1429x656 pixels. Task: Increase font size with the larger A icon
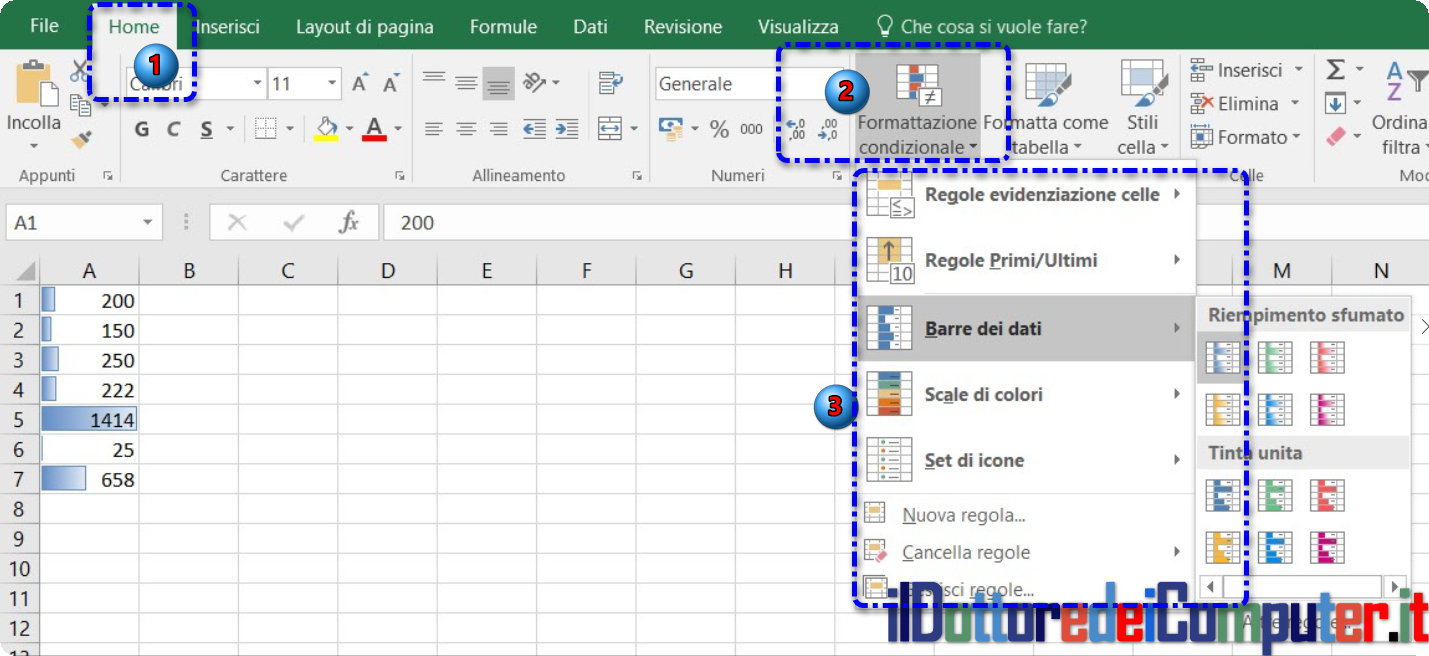360,84
